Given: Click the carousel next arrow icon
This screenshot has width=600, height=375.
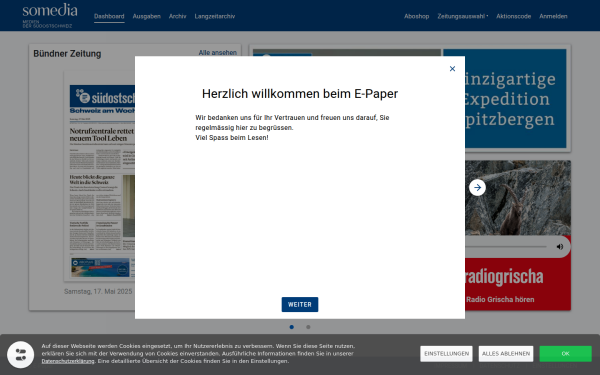Looking at the screenshot, I should tap(477, 188).
